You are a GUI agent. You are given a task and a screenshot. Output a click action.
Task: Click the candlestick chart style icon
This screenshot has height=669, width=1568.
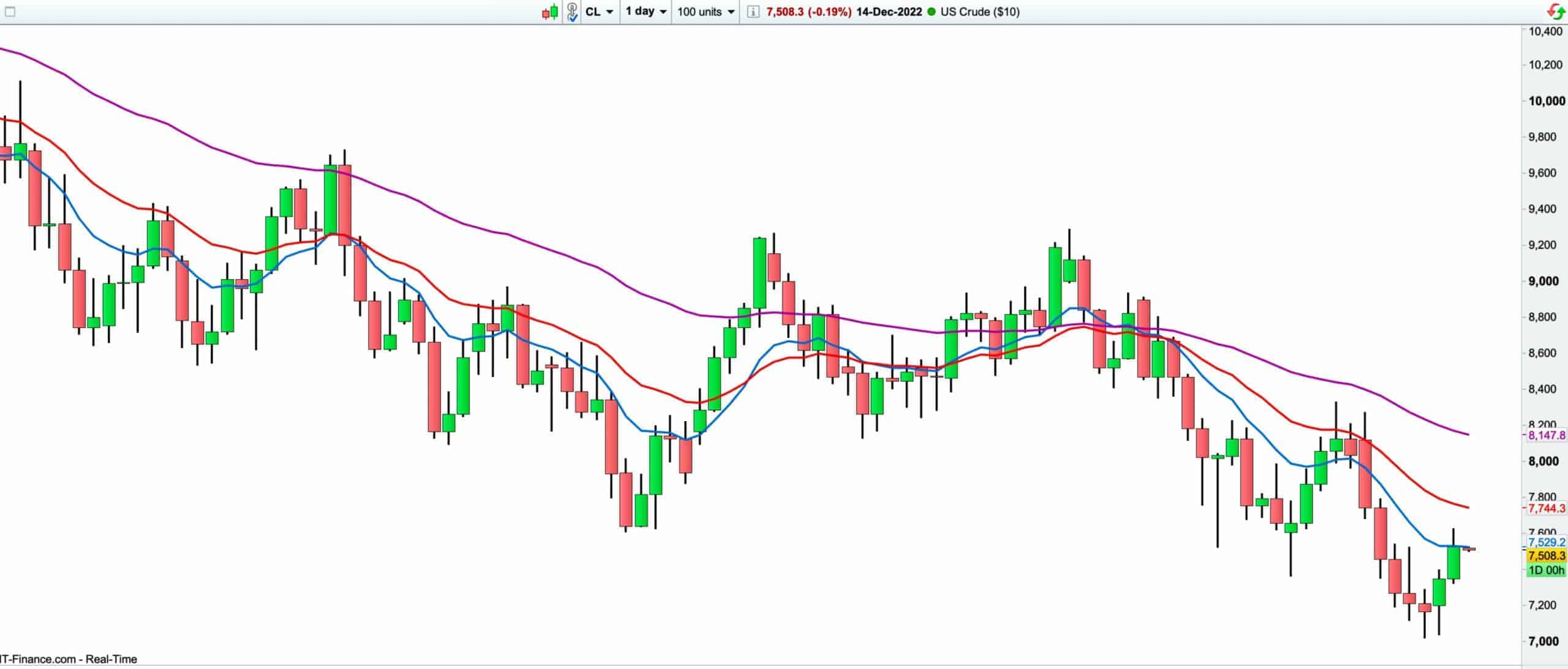(550, 12)
